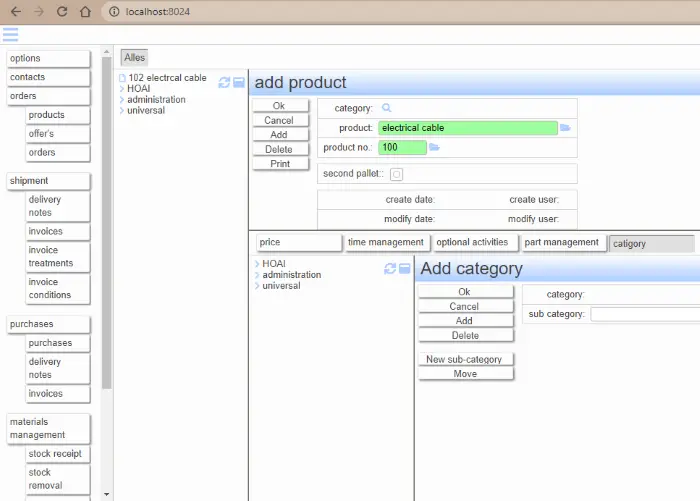Image resolution: width=700 pixels, height=501 pixels.
Task: Switch to the price tab
Action: click(299, 242)
